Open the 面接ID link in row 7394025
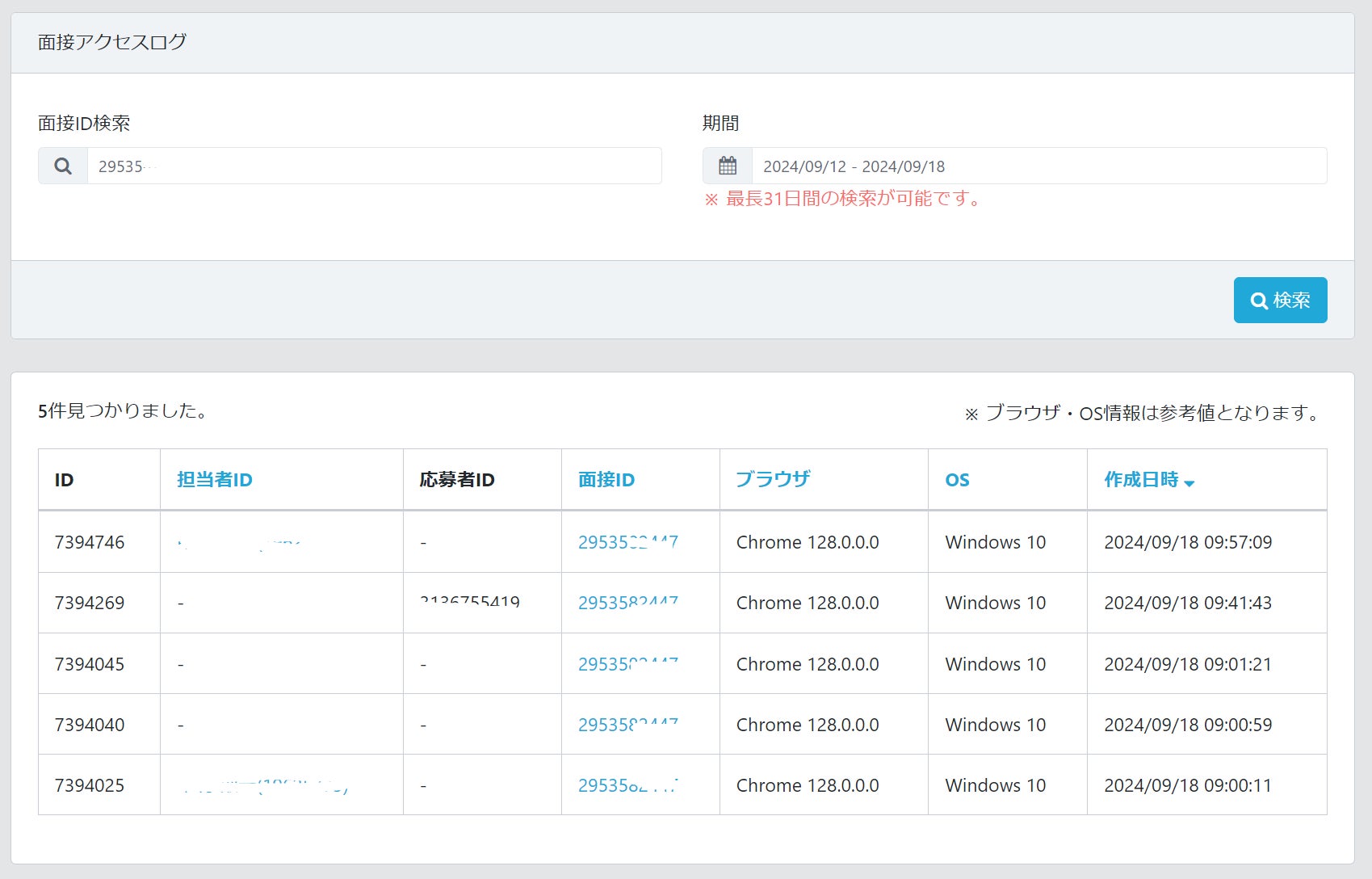Screen dimensions: 1372x879 tap(628, 785)
